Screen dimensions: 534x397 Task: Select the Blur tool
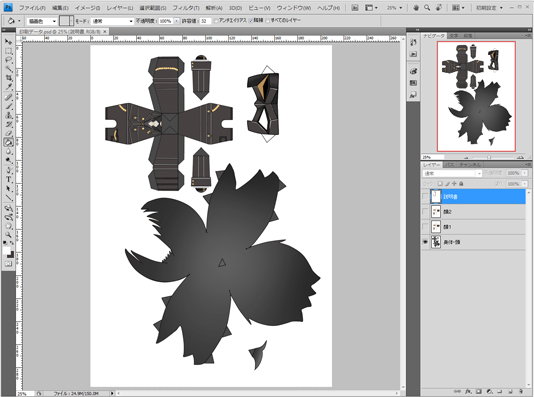click(9, 152)
